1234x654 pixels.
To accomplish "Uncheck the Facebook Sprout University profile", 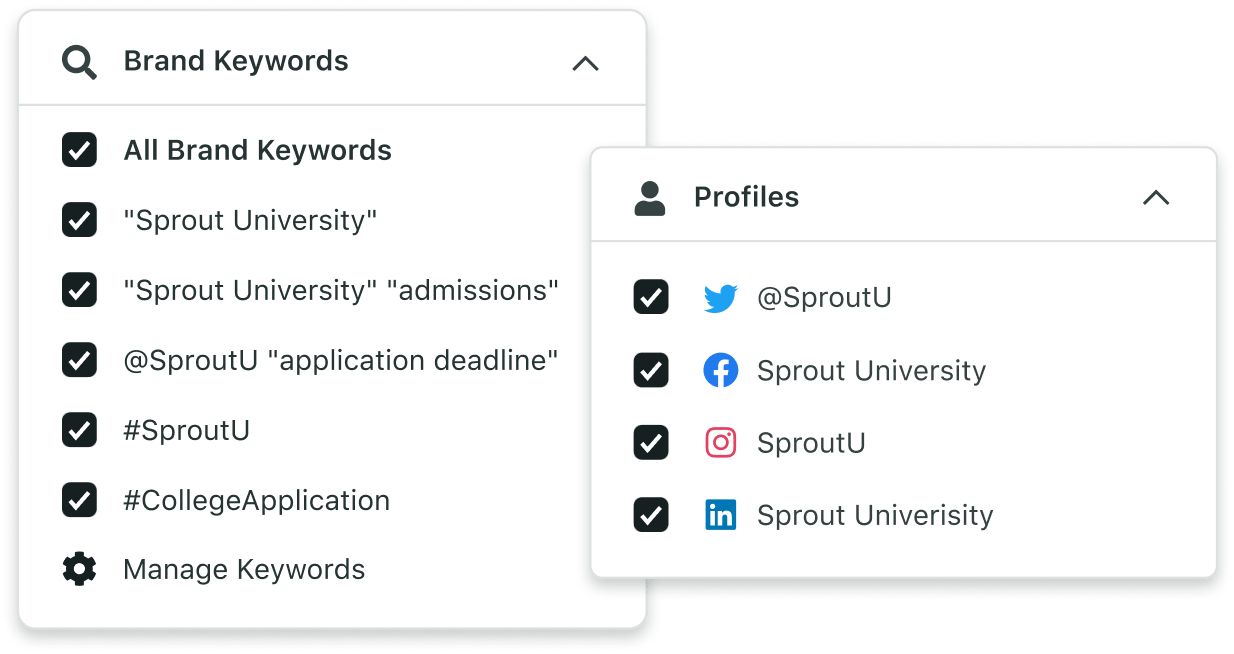I will (650, 370).
